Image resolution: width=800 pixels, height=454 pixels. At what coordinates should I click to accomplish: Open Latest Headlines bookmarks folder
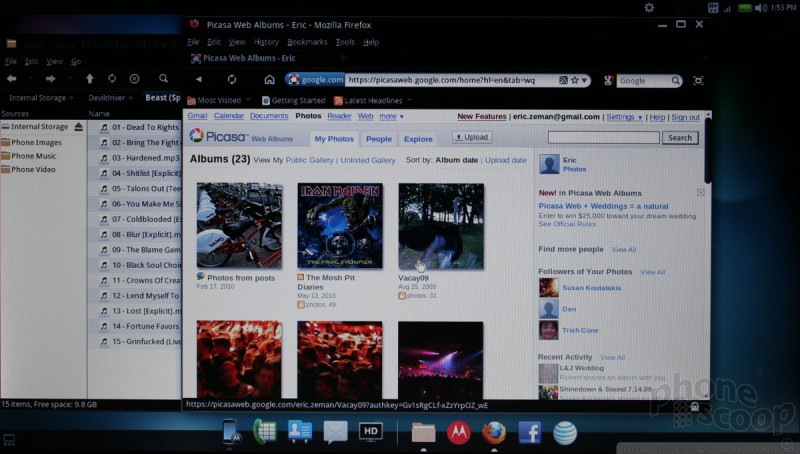pyautogui.click(x=373, y=100)
